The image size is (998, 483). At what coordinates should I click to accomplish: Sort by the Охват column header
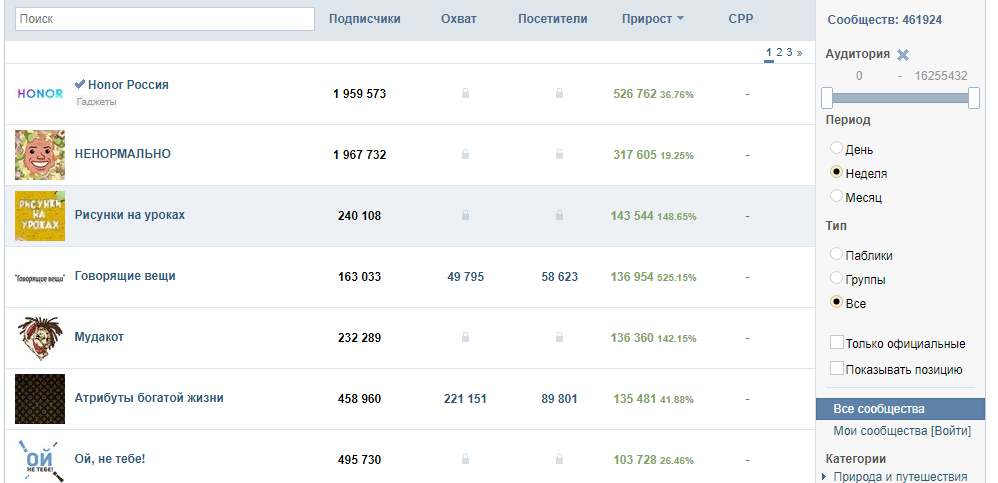pyautogui.click(x=458, y=19)
